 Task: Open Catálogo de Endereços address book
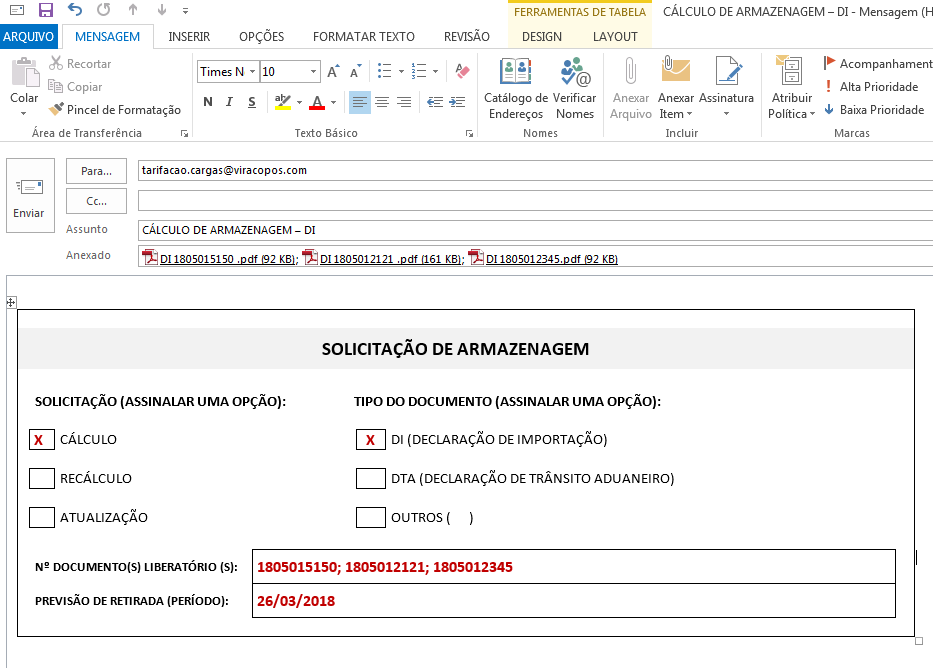516,89
